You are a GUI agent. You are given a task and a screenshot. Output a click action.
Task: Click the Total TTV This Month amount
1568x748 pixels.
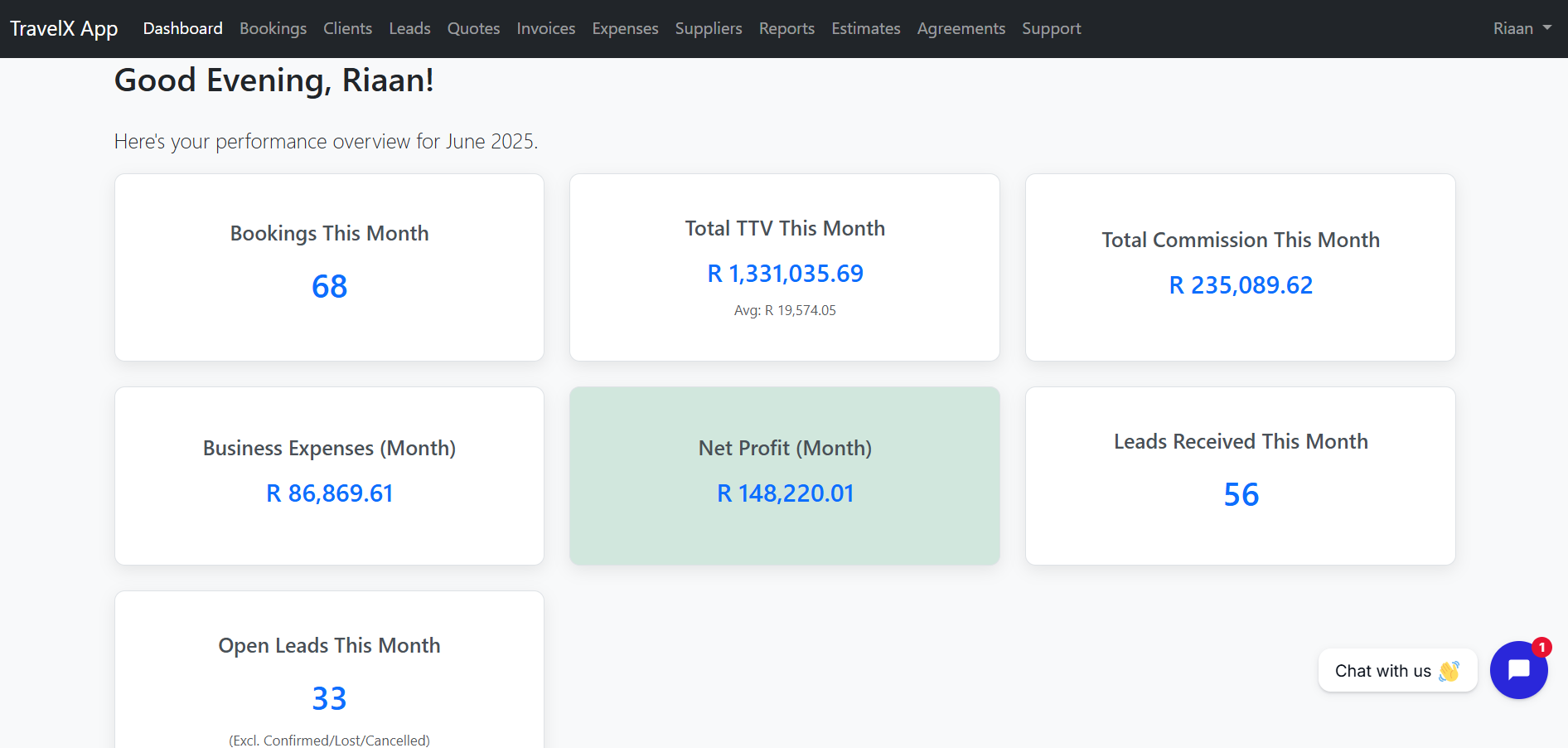[x=785, y=274]
